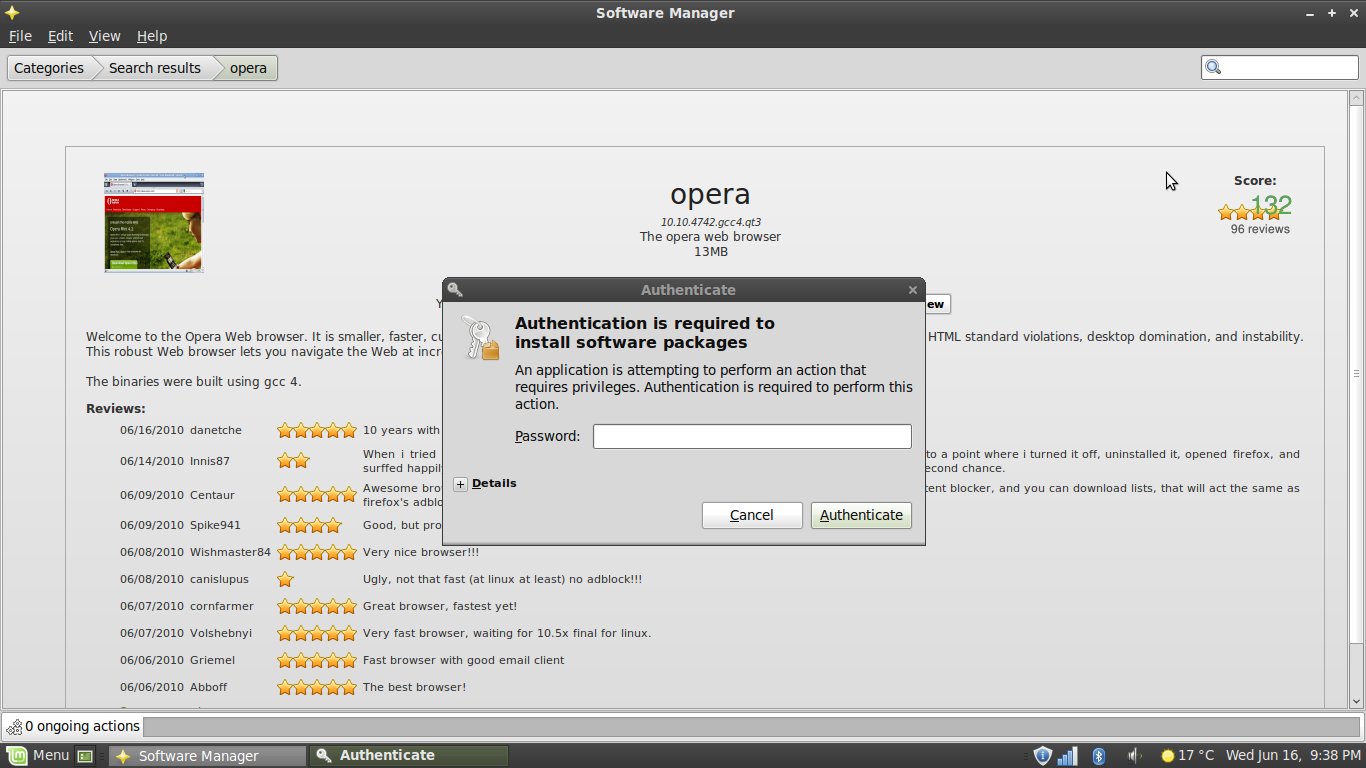
Task: Open the Edit menu
Action: click(60, 36)
